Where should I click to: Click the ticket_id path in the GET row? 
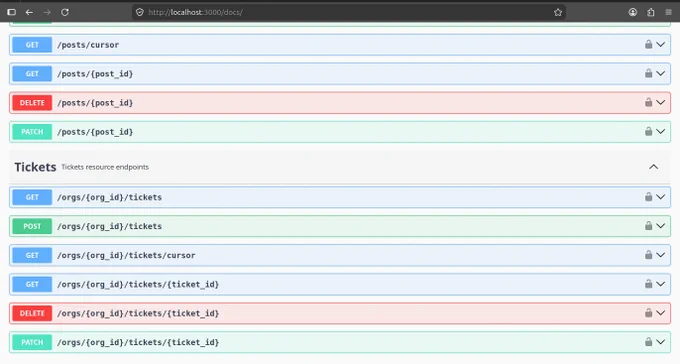[138, 284]
